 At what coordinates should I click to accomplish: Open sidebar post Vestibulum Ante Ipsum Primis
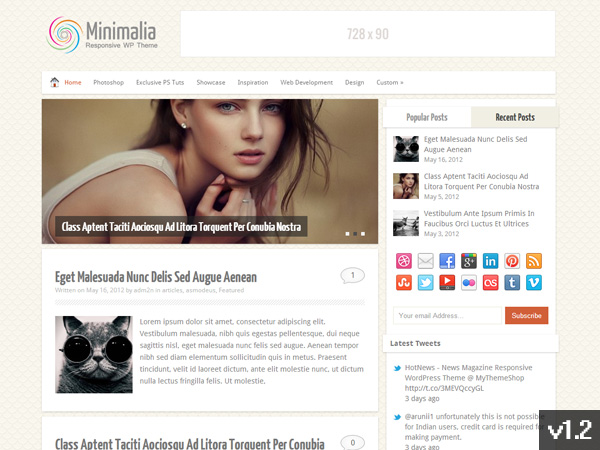(x=479, y=218)
